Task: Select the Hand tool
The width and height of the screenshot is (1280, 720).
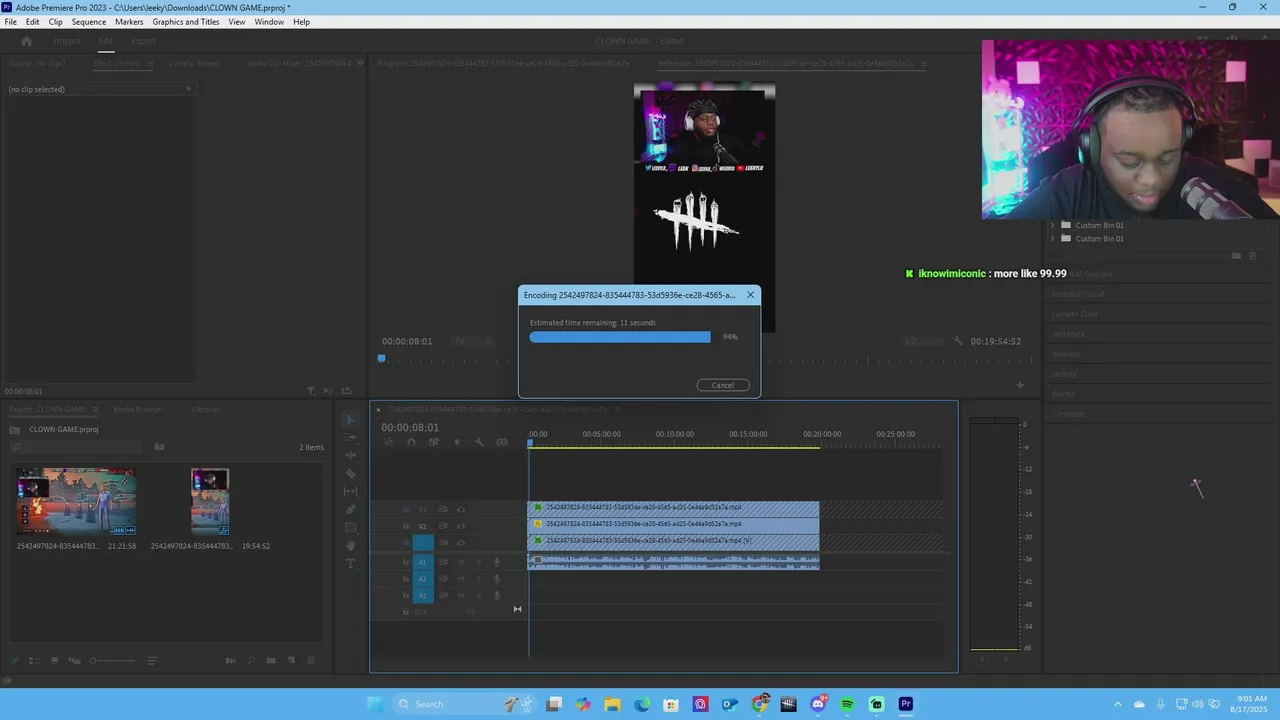Action: (350, 546)
